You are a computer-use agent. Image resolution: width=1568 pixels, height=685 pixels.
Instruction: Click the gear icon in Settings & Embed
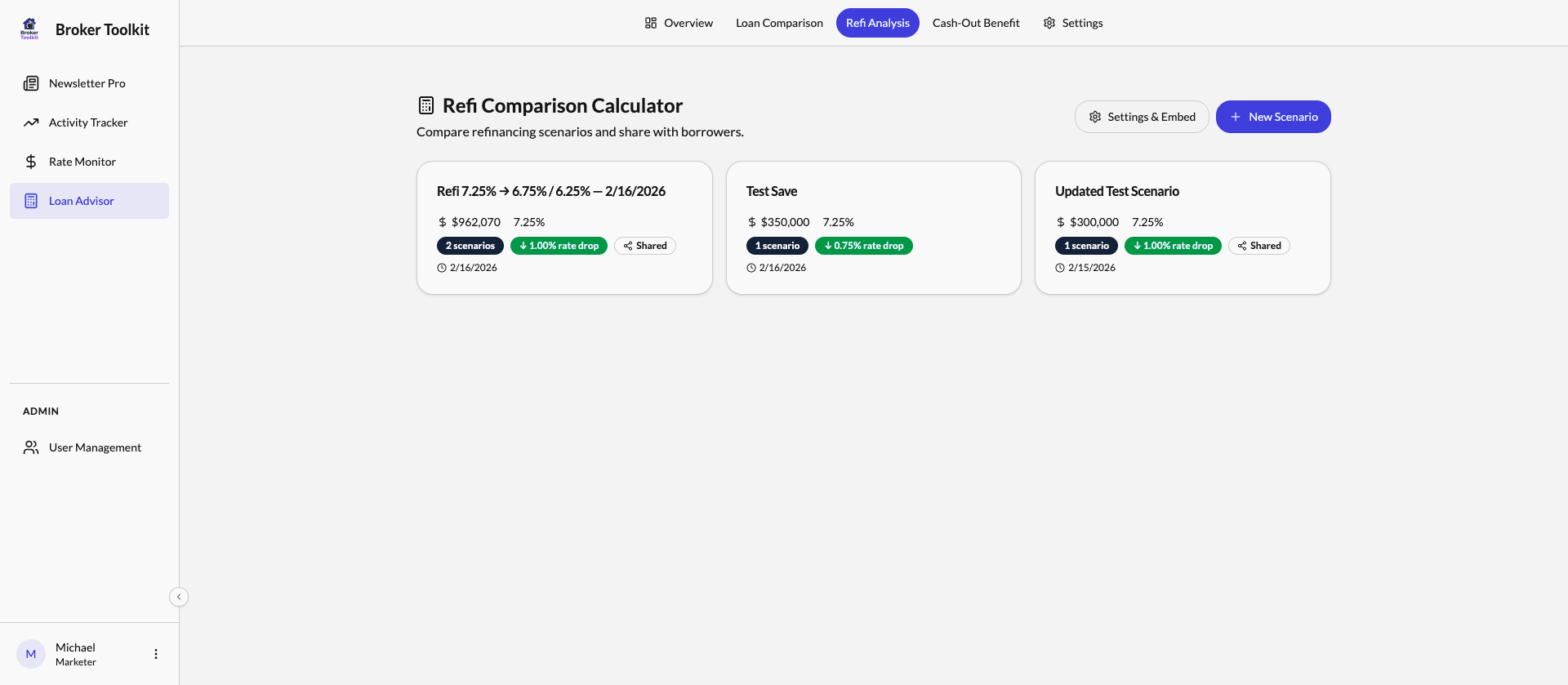1095,117
